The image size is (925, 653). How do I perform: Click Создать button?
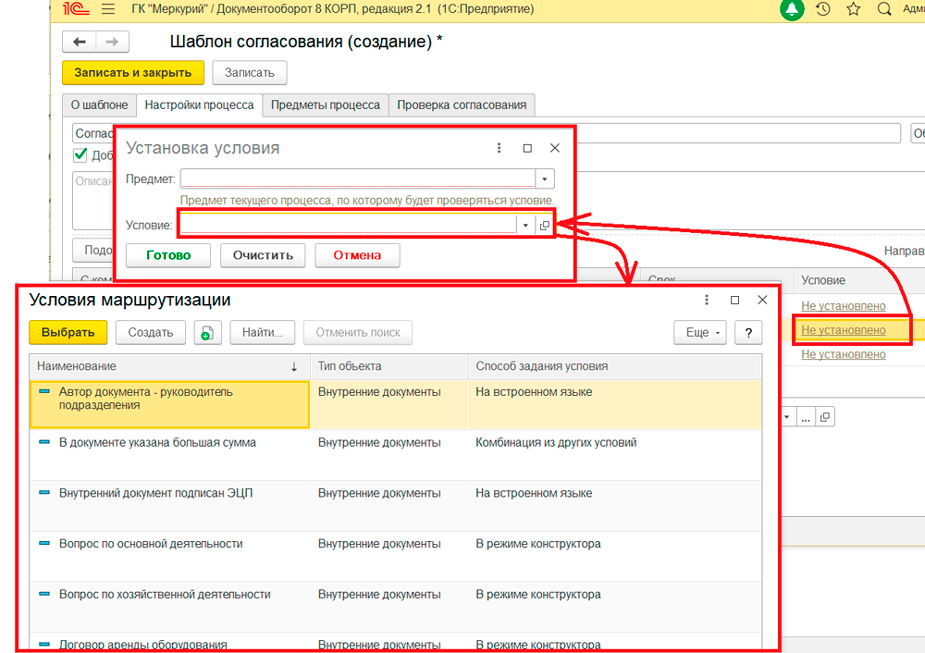click(x=150, y=333)
